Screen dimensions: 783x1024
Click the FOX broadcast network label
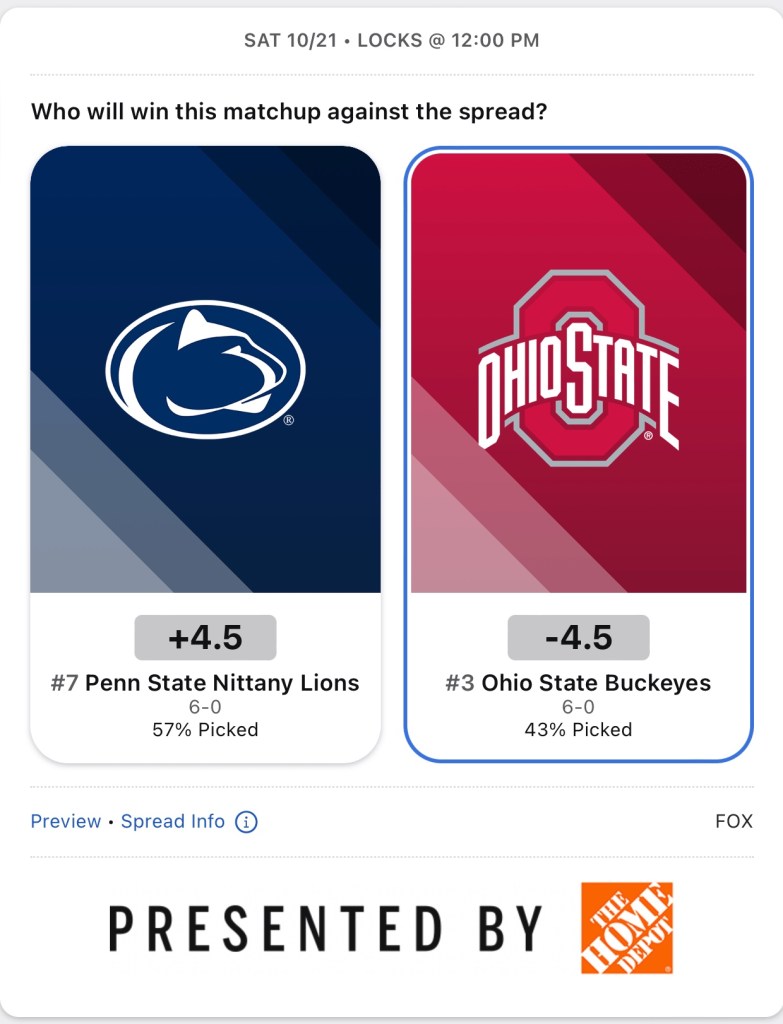(733, 822)
